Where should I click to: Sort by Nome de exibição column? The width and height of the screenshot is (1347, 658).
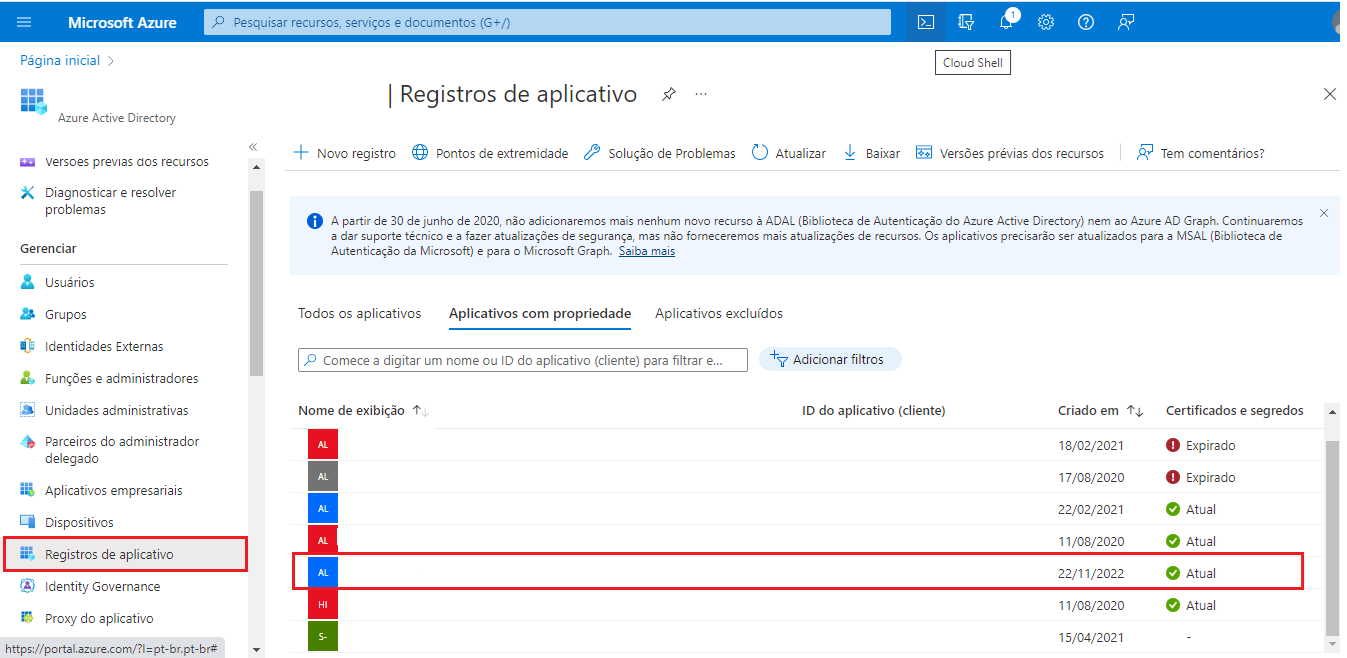363,410
